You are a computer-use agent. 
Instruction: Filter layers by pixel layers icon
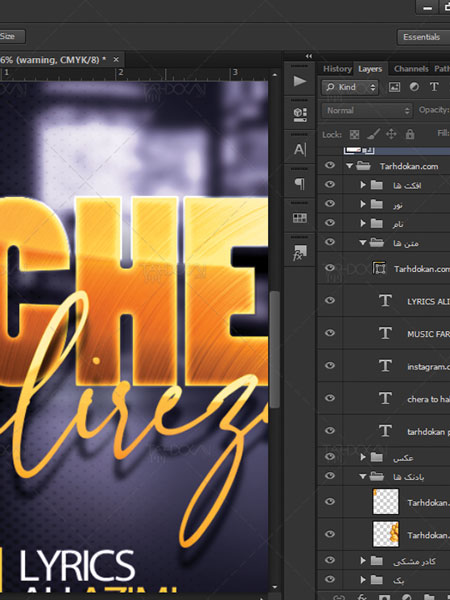click(394, 87)
